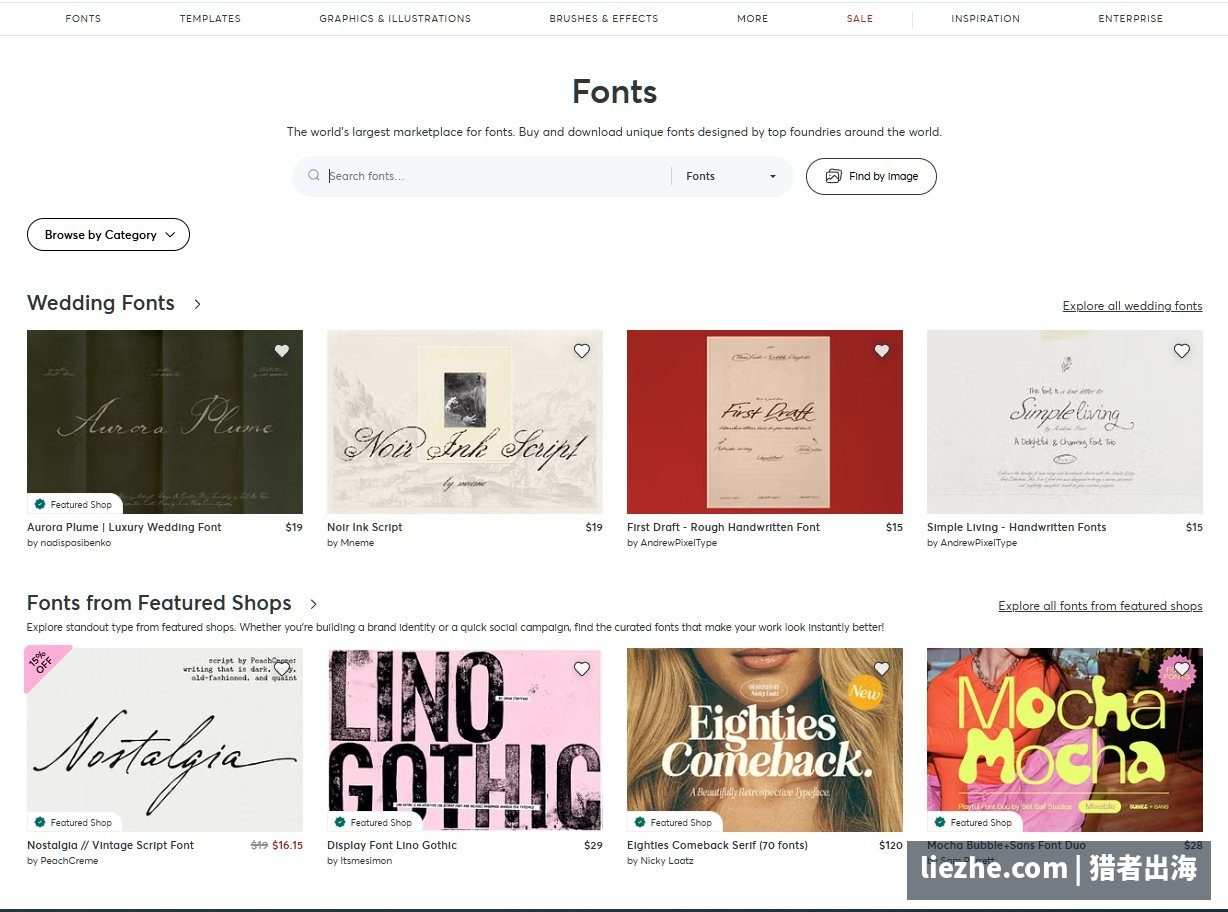Open the Aurora Plume preview thumbnail
The height and width of the screenshot is (912, 1228).
pyautogui.click(x=165, y=422)
